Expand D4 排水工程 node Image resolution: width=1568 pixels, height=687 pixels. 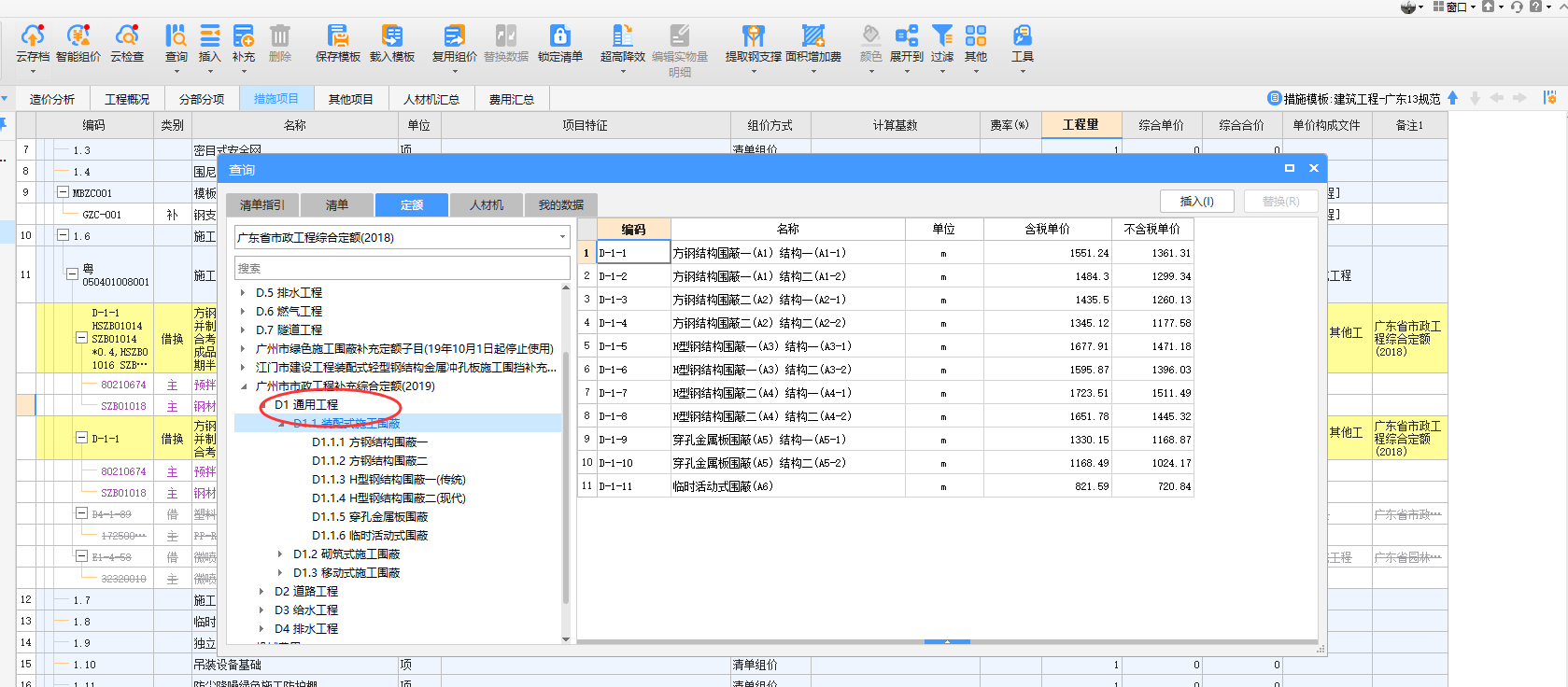pyautogui.click(x=261, y=628)
